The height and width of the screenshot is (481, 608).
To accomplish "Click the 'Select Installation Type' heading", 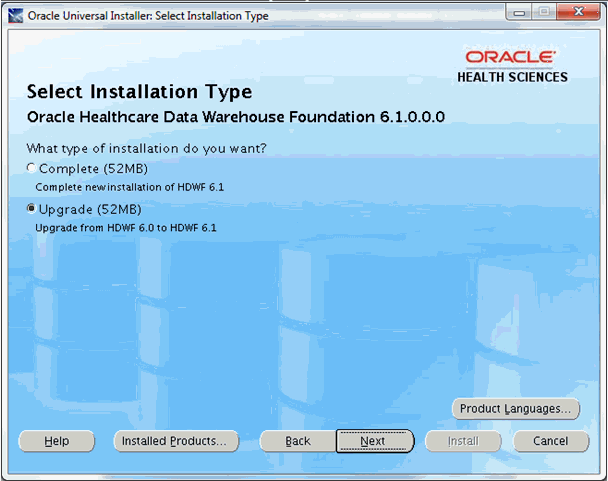I will coord(139,92).
